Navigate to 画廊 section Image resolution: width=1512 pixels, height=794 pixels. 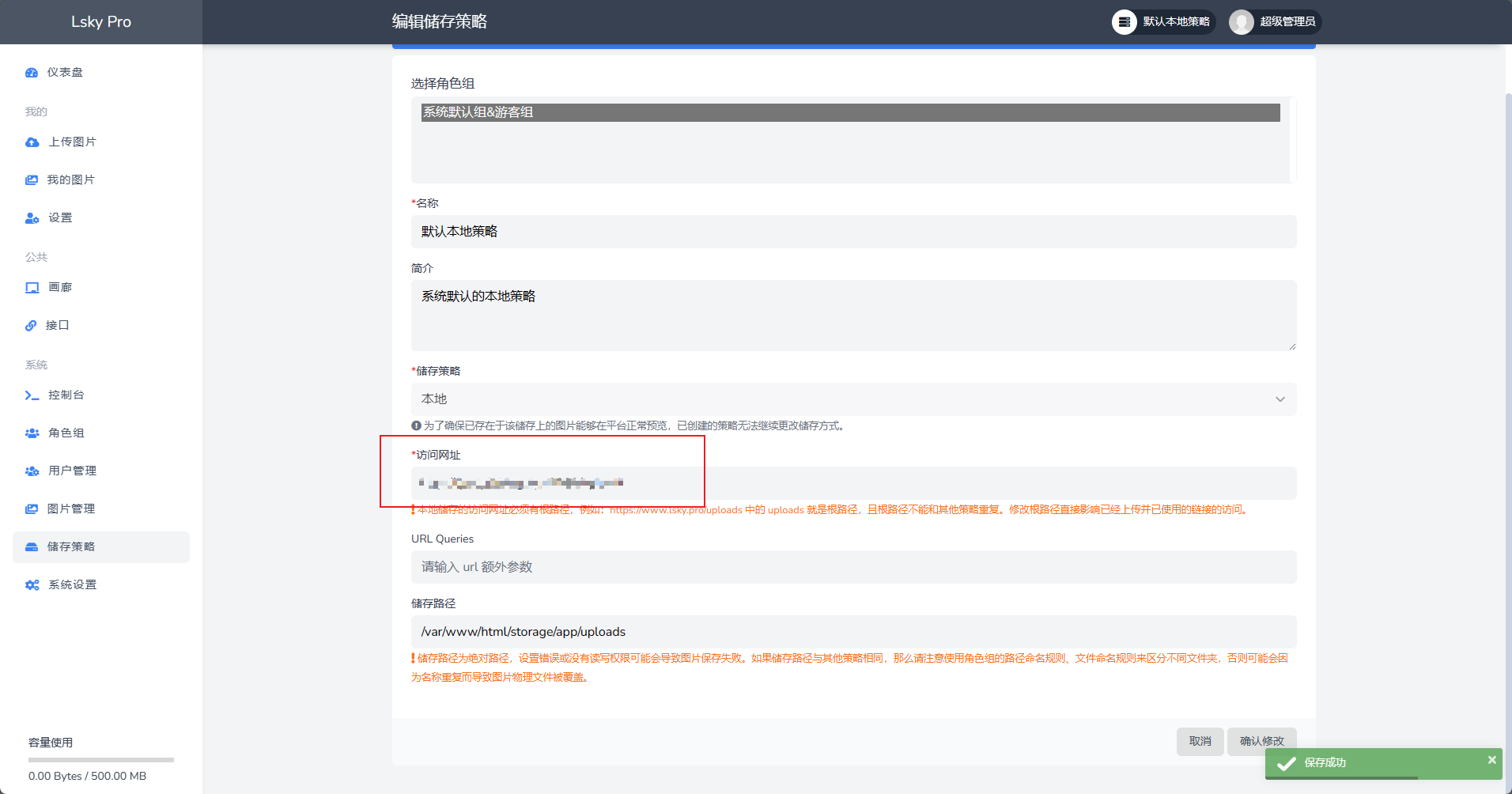pos(101,288)
